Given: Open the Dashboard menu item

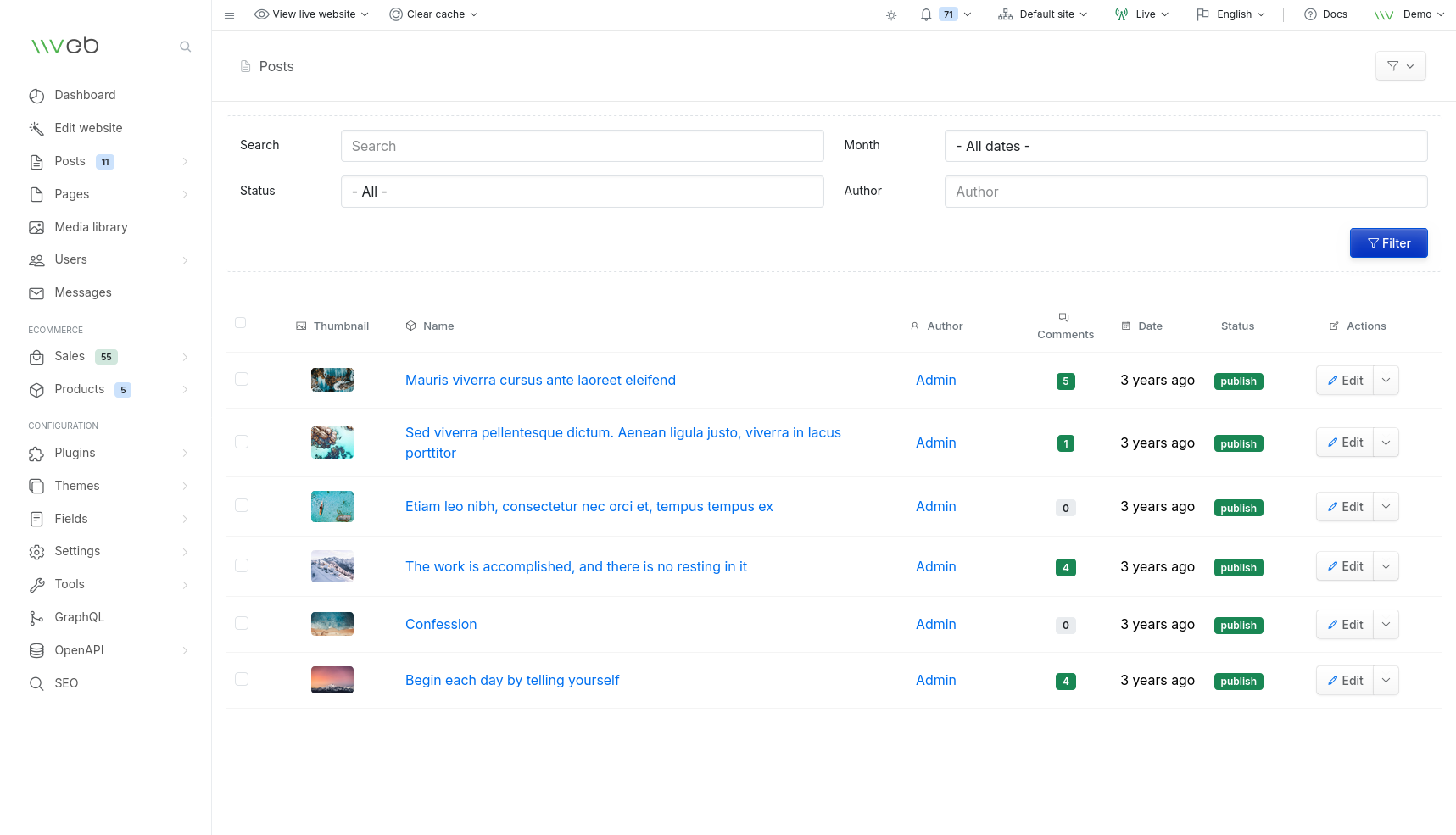Looking at the screenshot, I should click(85, 95).
